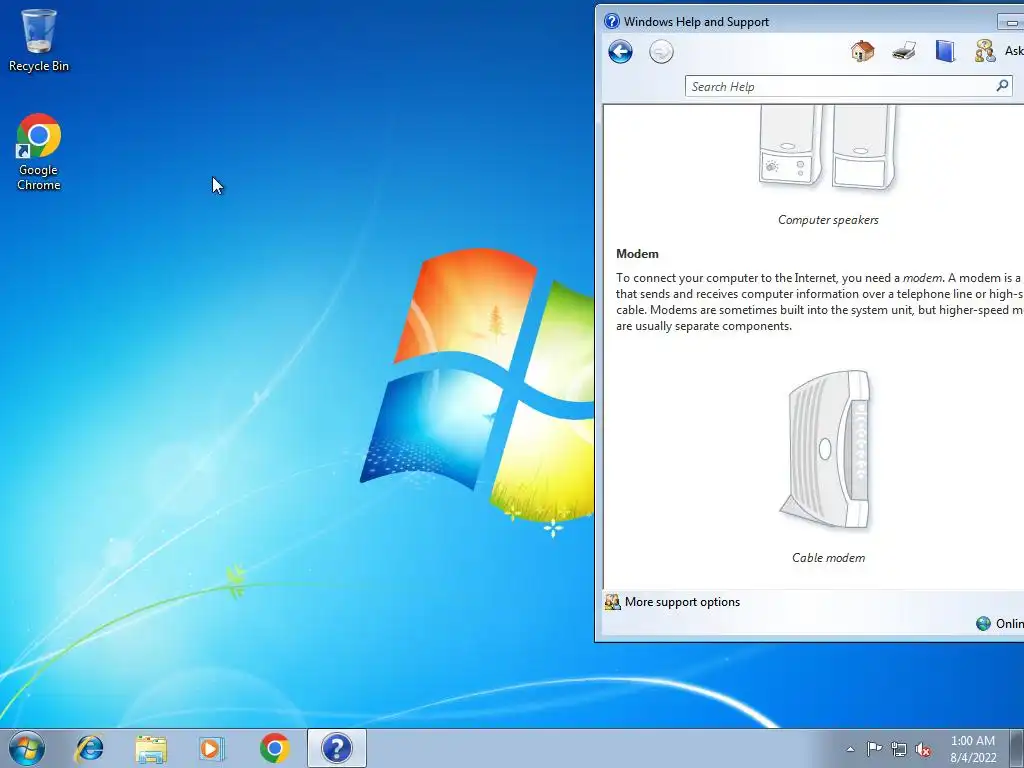Click the muted volume tray icon
Screen dimensions: 1024x768
923,749
